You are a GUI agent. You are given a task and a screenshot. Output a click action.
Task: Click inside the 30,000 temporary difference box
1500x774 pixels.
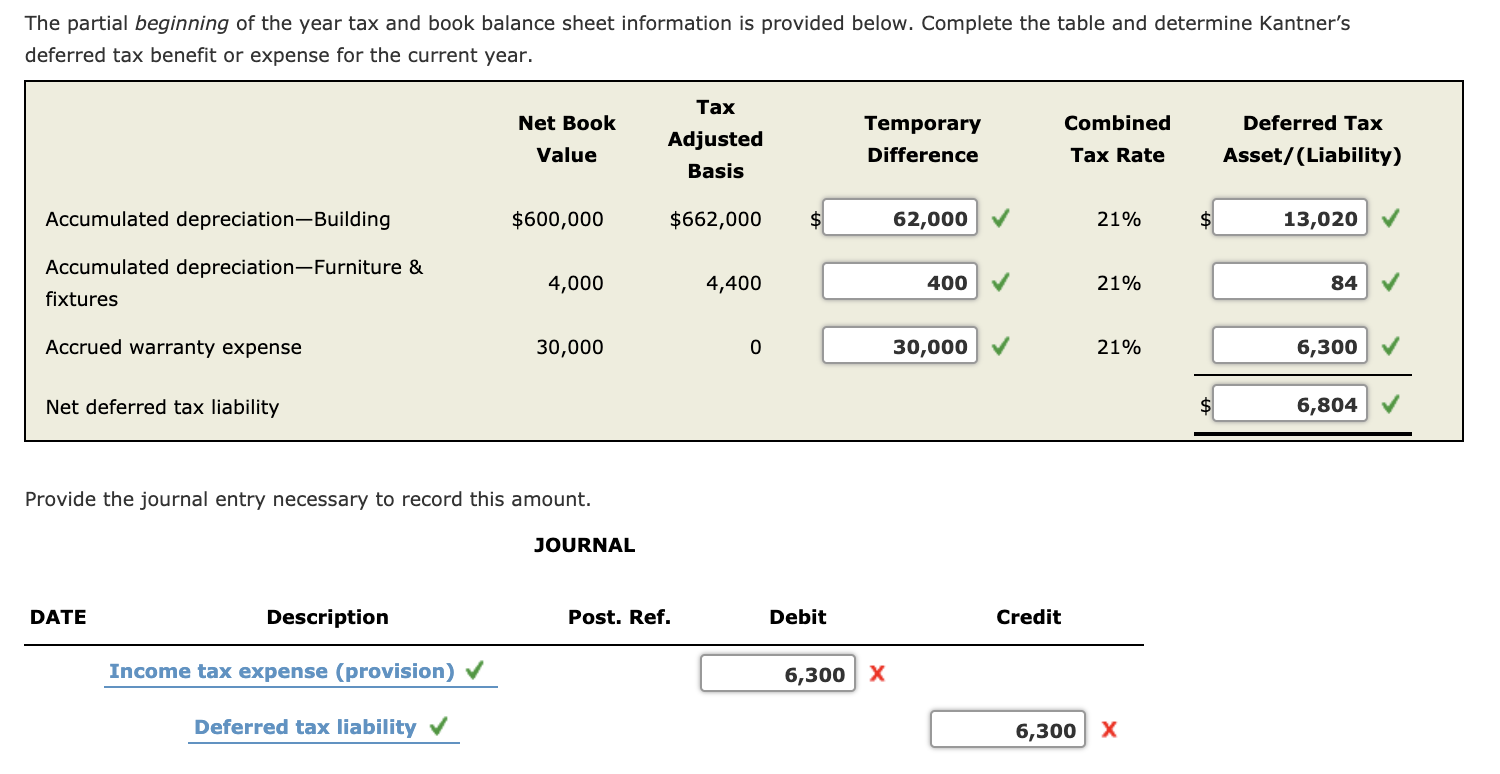[x=900, y=346]
